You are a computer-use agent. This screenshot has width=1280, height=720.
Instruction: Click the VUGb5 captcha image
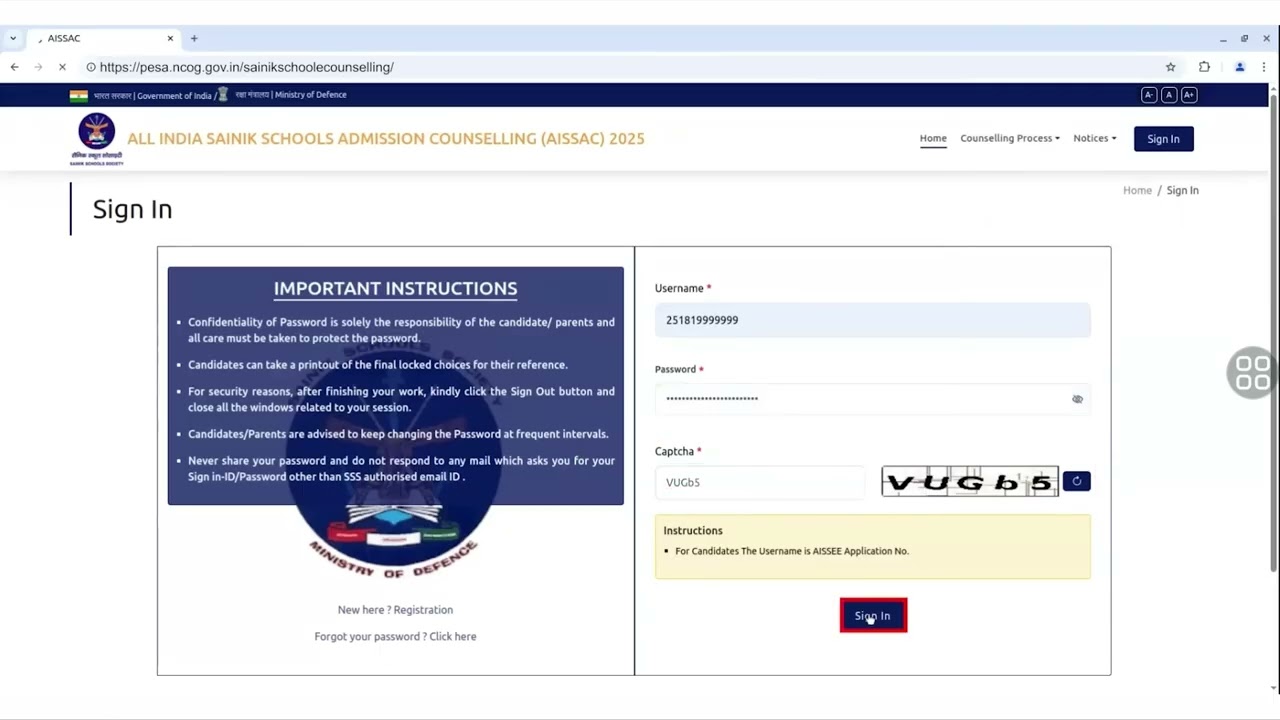[970, 481]
